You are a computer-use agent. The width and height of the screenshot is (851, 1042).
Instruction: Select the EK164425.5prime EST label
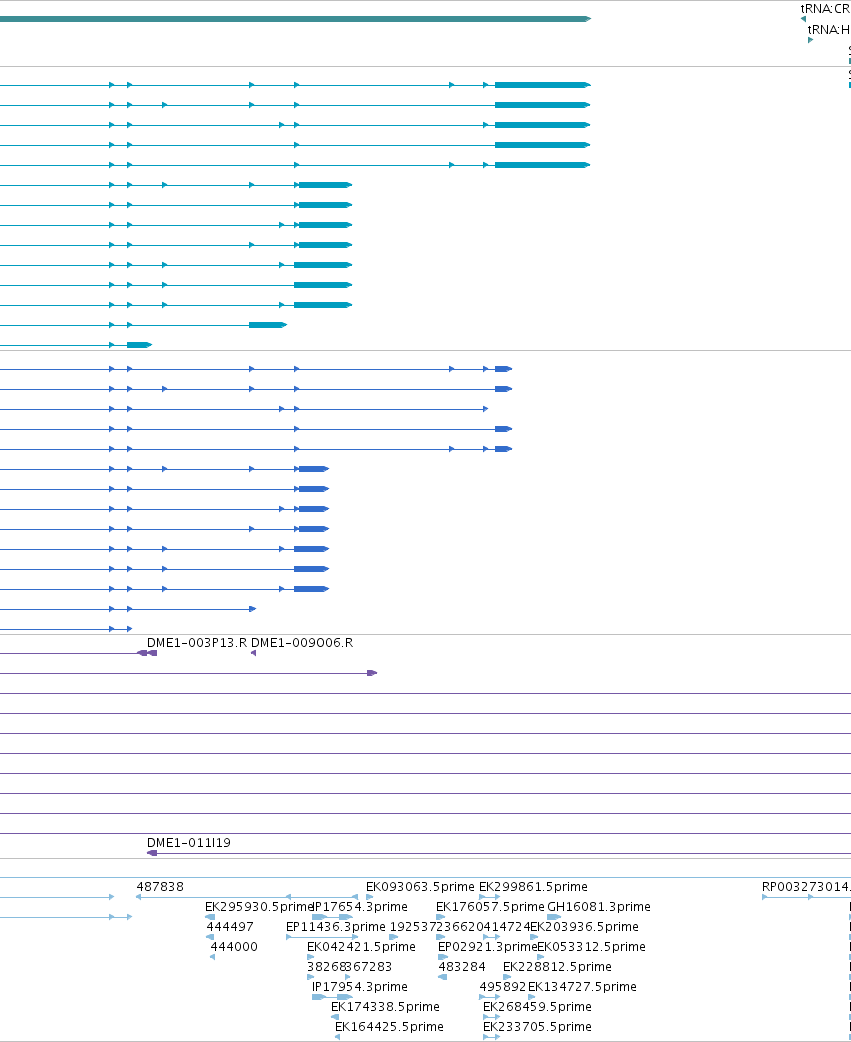389,1026
